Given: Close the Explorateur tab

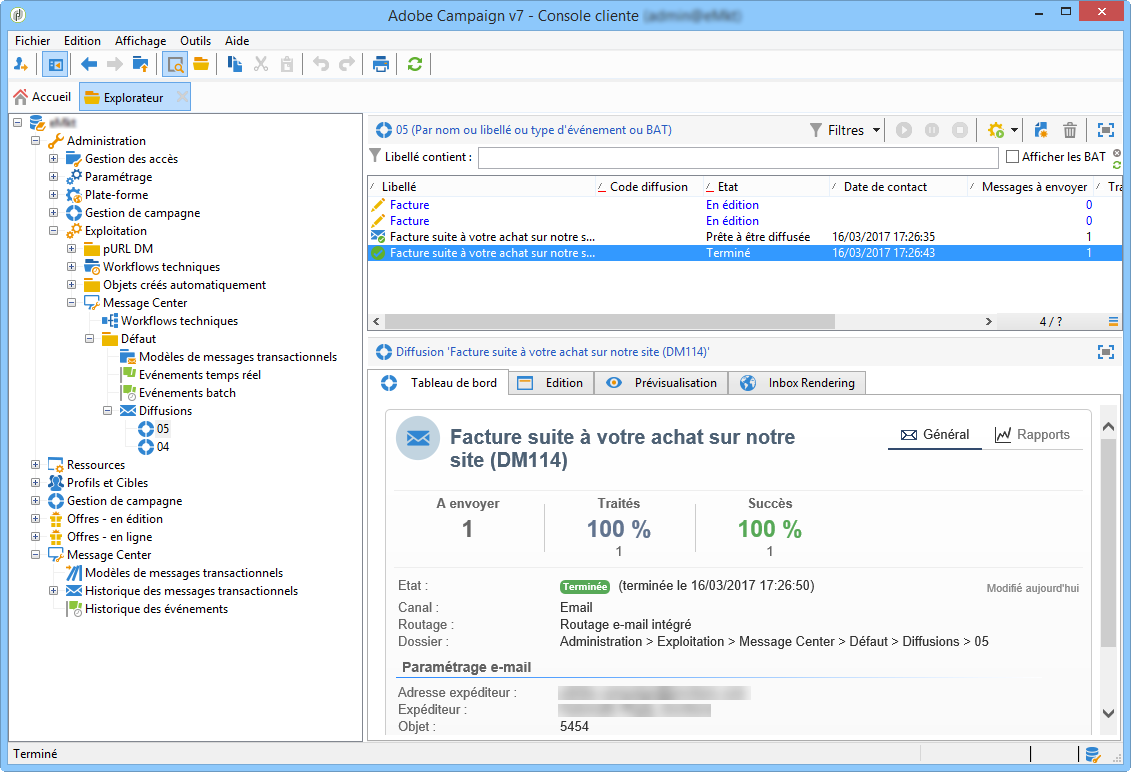Looking at the screenshot, I should pos(182,97).
